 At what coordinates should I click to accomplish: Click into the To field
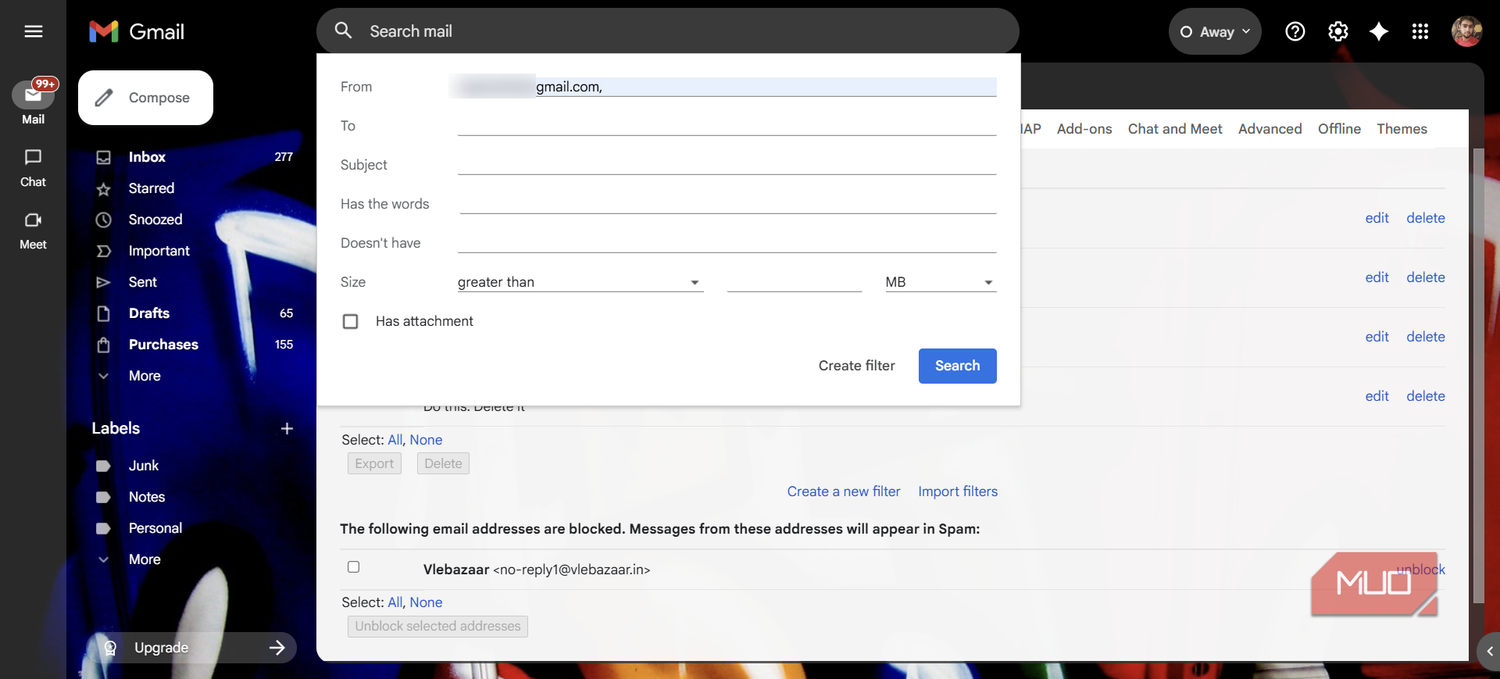(x=727, y=126)
